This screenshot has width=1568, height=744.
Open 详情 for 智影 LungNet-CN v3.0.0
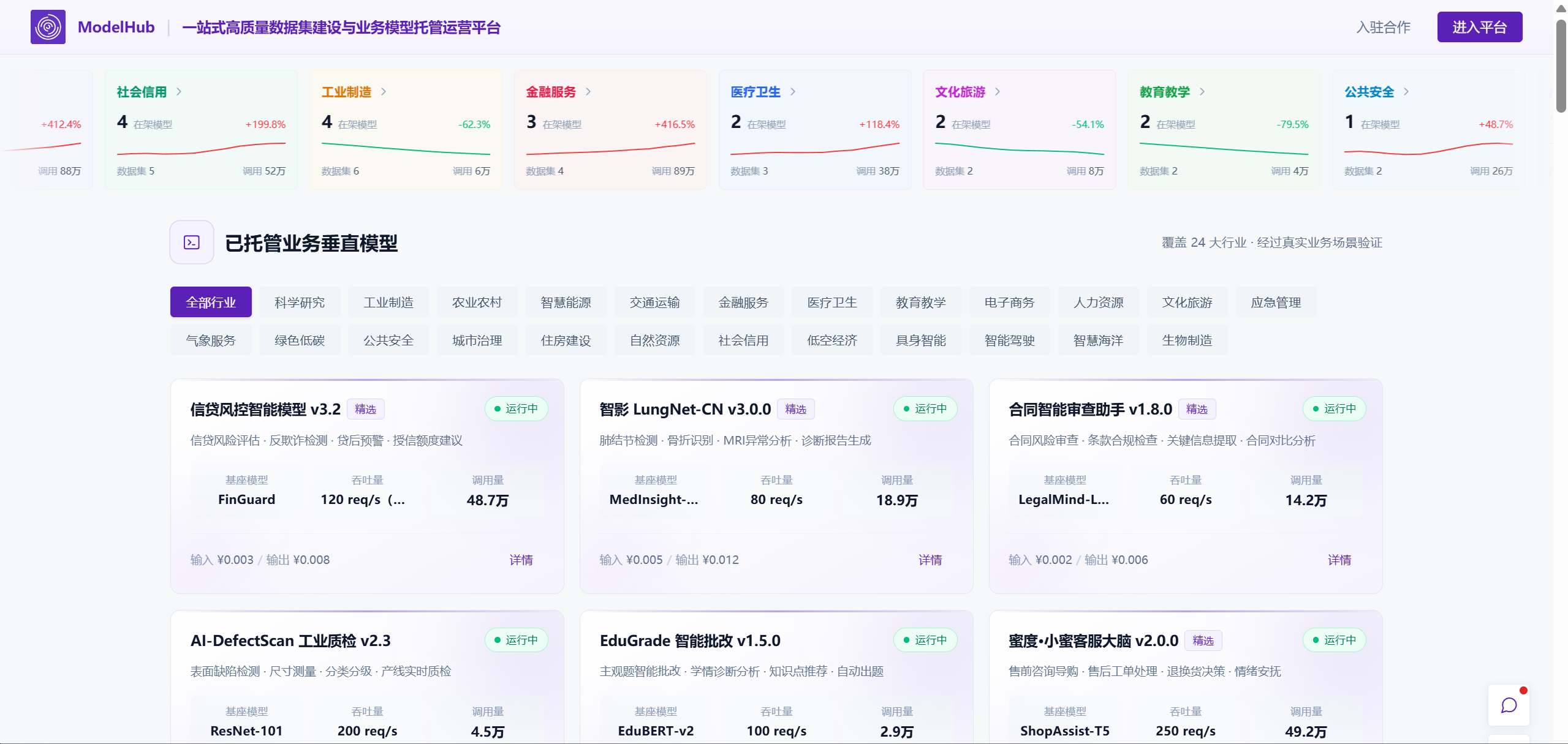click(x=931, y=560)
